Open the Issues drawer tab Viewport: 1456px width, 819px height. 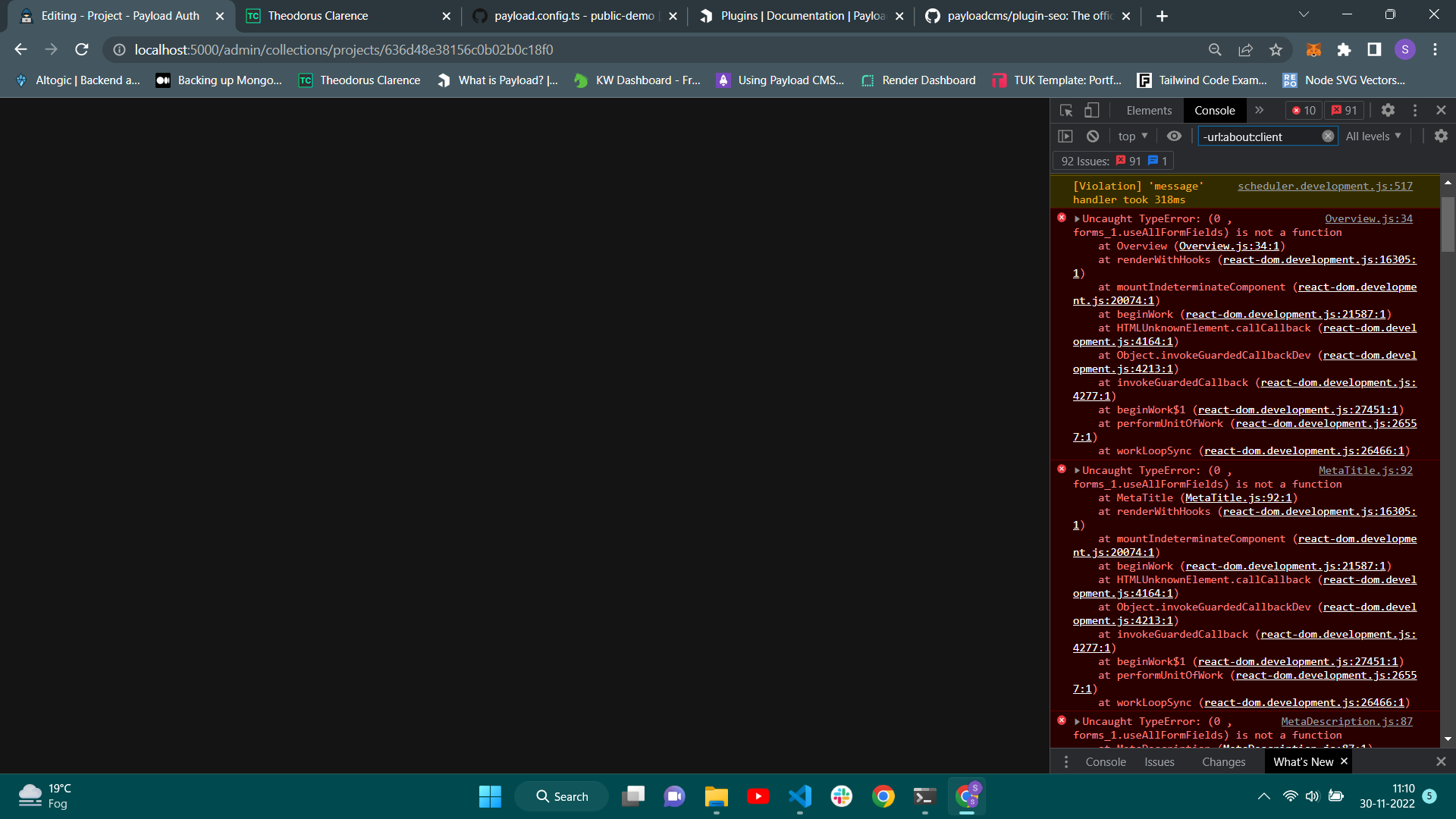[x=1159, y=762]
